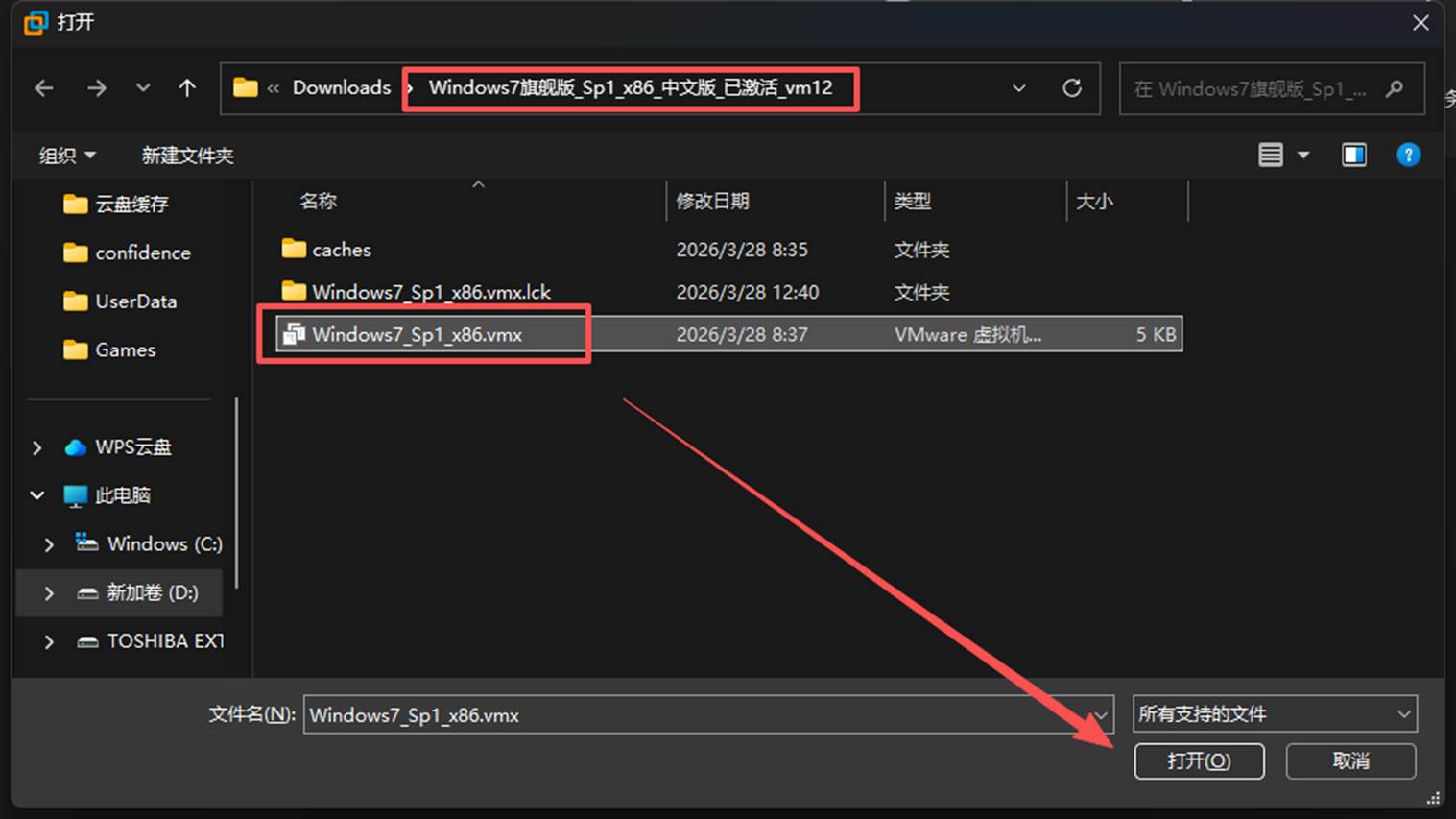Viewport: 1456px width, 819px height.
Task: Open the 组织 menu
Action: pos(65,155)
